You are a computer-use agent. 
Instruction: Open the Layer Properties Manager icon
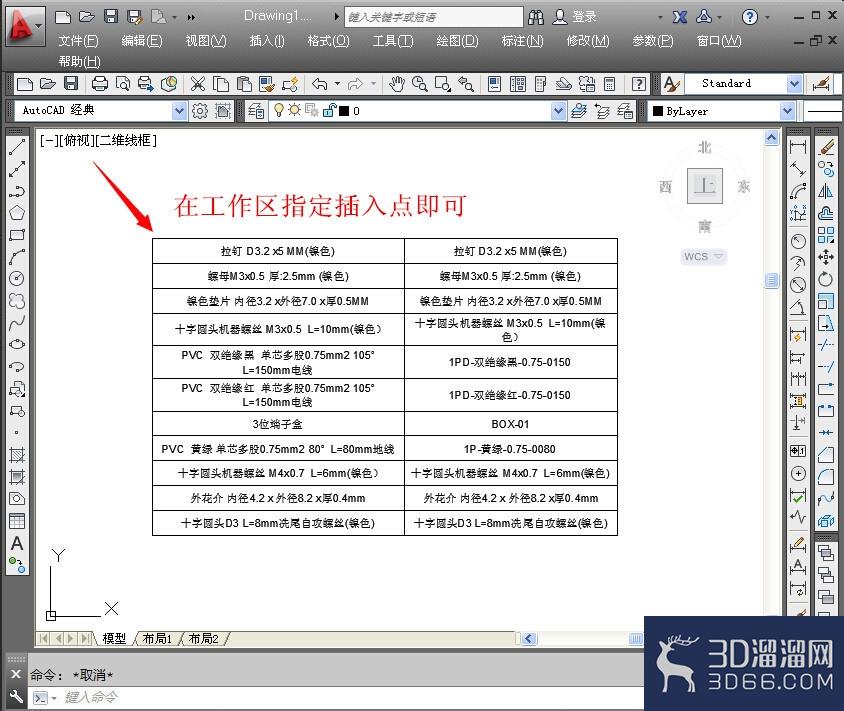256,111
